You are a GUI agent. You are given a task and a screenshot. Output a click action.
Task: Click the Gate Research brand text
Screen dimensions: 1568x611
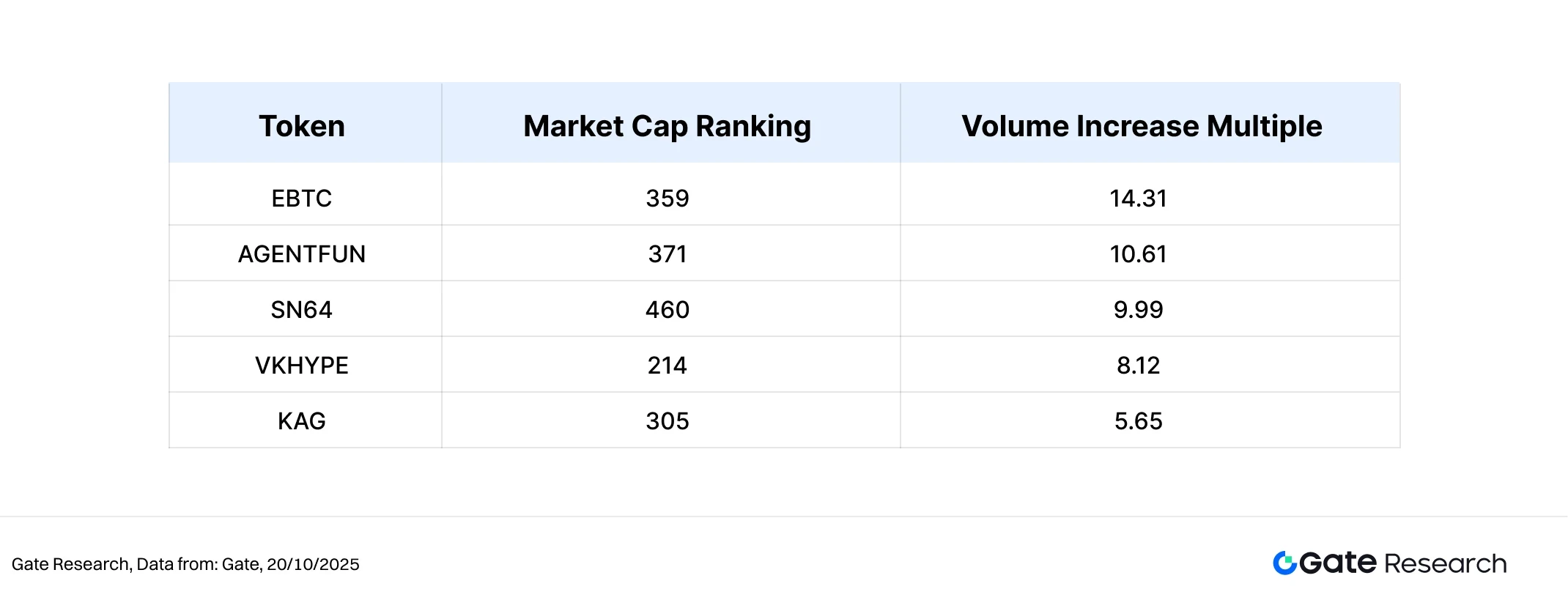pos(1402,563)
